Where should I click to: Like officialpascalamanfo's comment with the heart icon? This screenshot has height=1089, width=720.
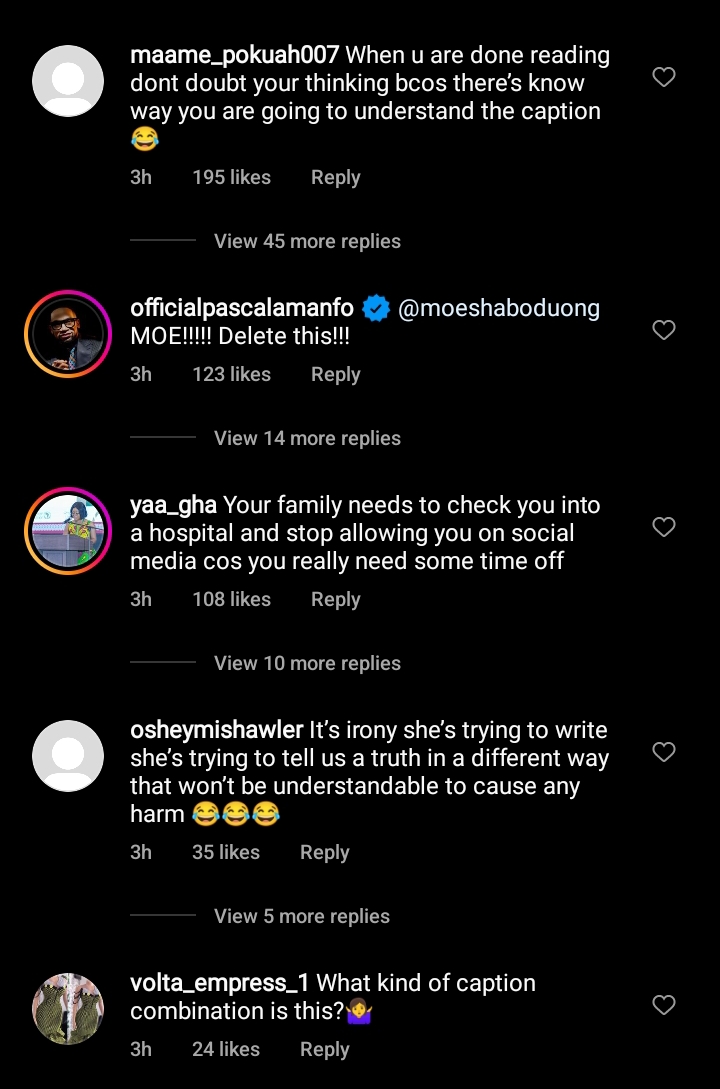[664, 330]
